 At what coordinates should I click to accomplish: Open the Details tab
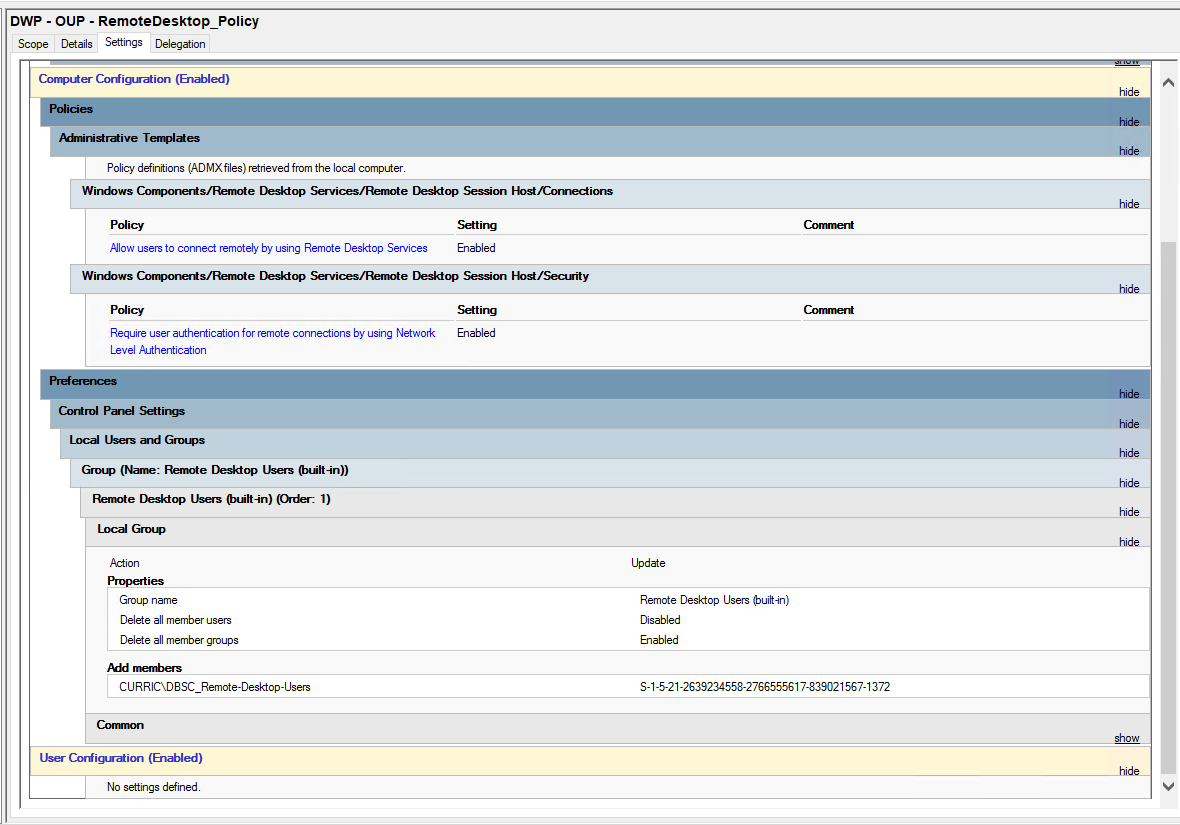click(x=77, y=44)
